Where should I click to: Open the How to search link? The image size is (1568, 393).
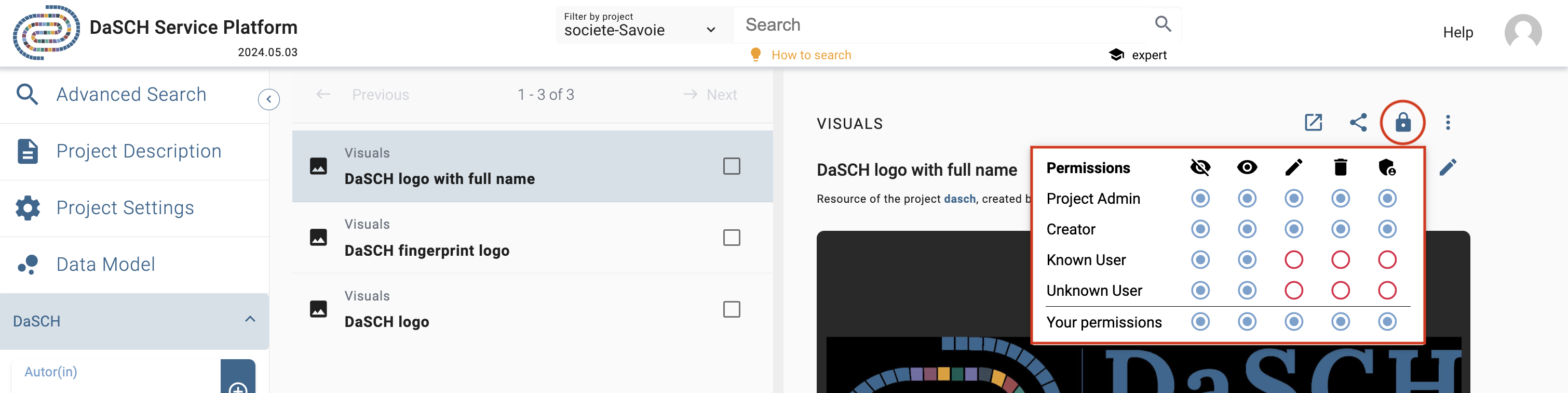(x=811, y=55)
